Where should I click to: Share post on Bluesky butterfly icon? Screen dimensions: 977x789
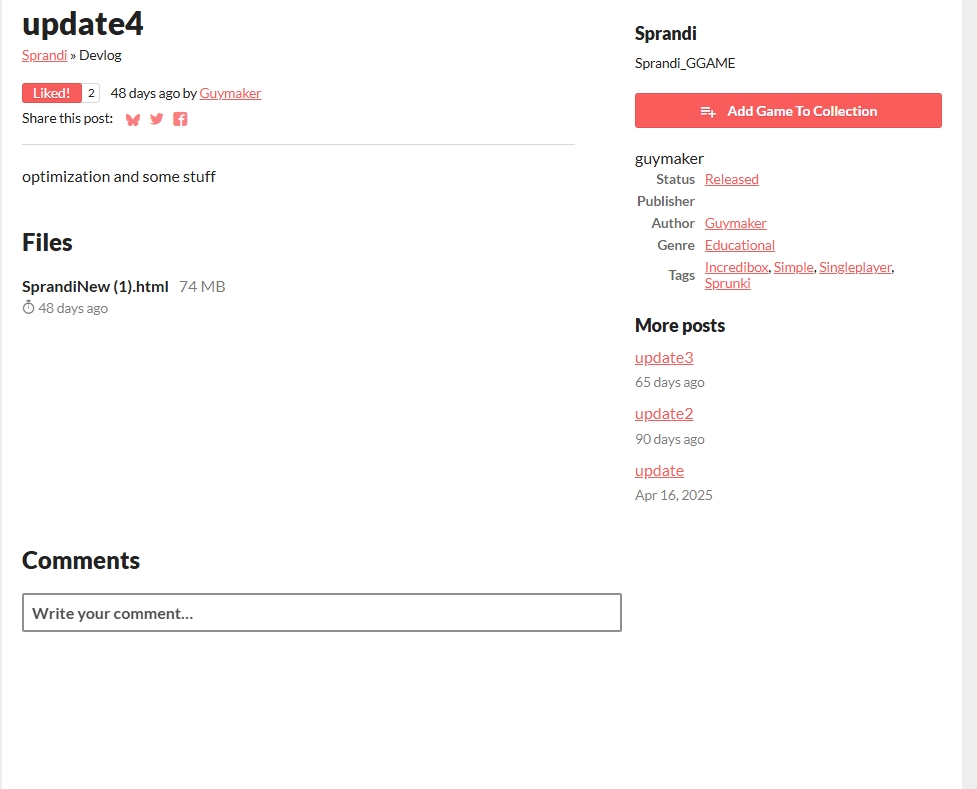(133, 120)
